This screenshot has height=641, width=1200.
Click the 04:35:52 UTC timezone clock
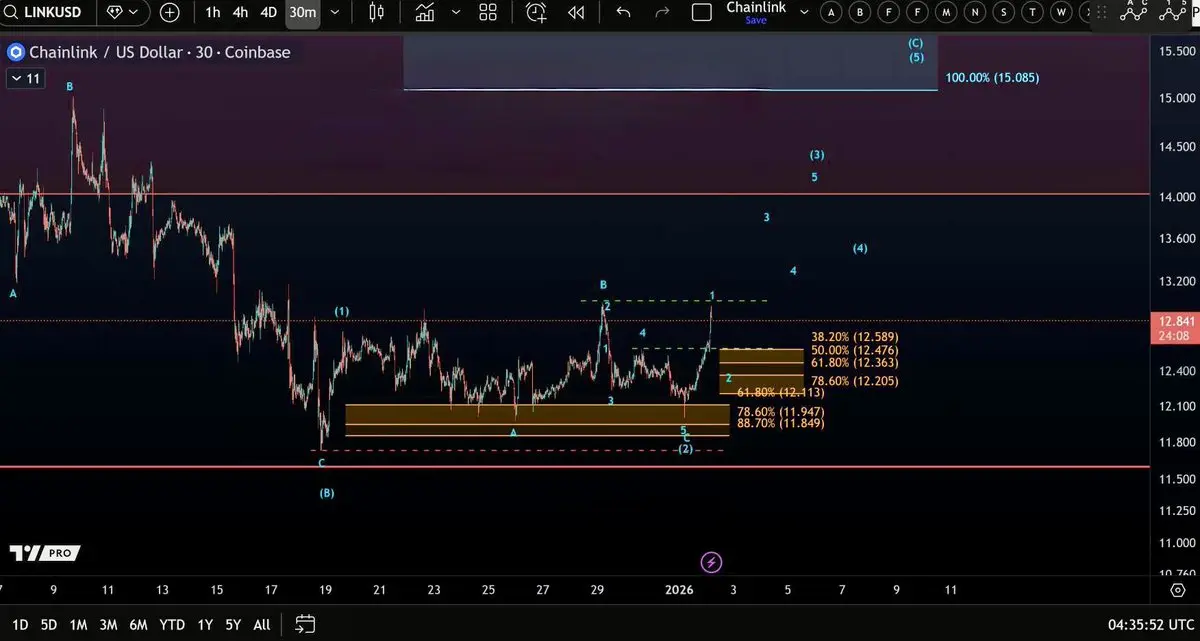click(x=1149, y=624)
